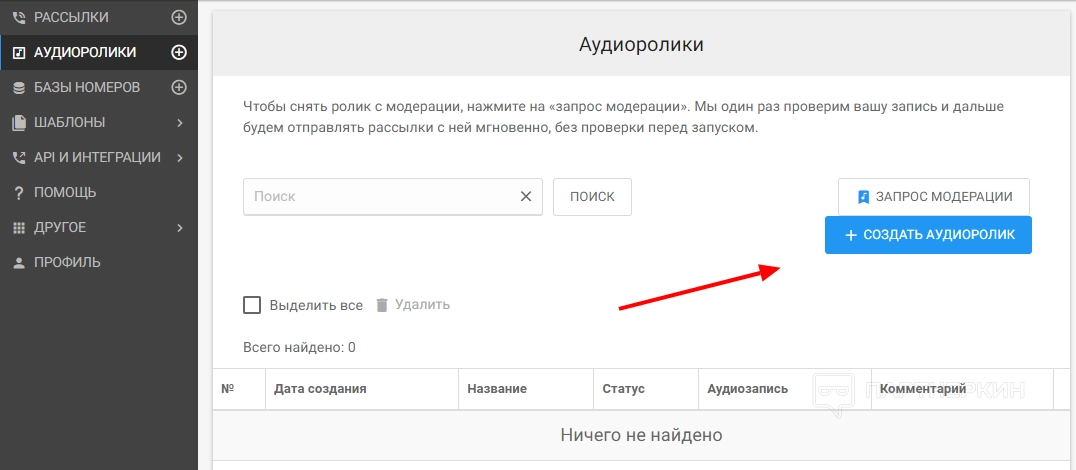Click the Поиск search button
1076x470 pixels.
(592, 197)
